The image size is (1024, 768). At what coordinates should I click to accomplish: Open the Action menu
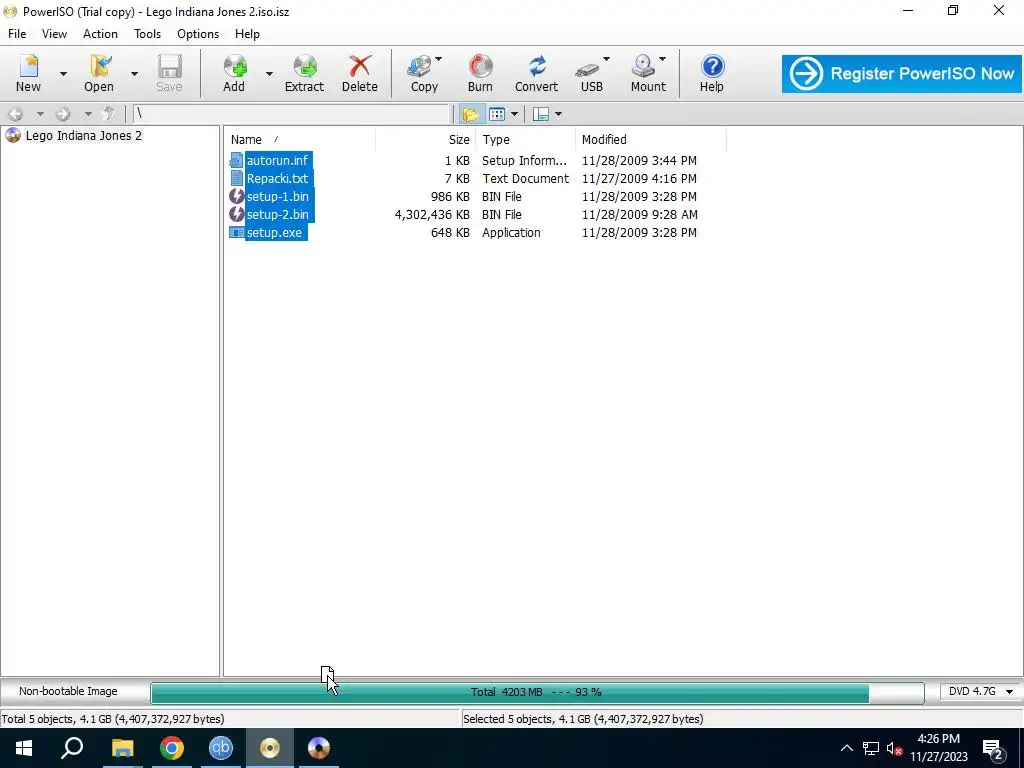pyautogui.click(x=101, y=34)
